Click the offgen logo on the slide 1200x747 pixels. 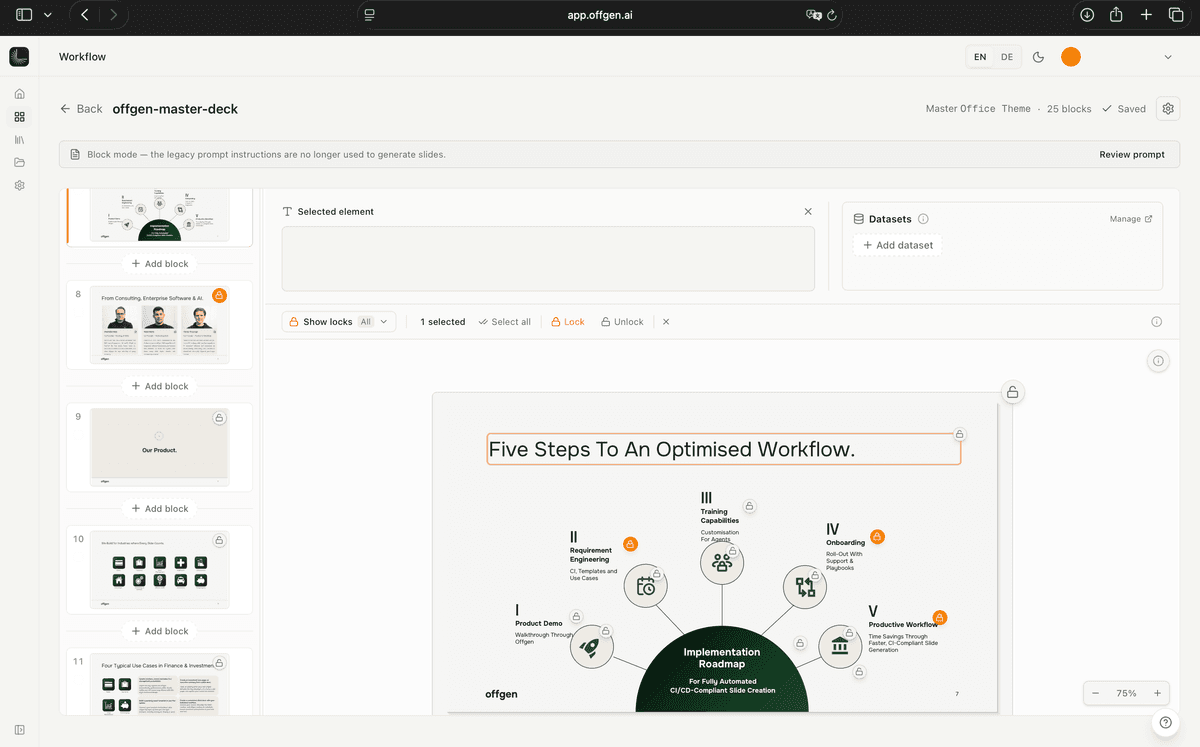[x=502, y=694]
